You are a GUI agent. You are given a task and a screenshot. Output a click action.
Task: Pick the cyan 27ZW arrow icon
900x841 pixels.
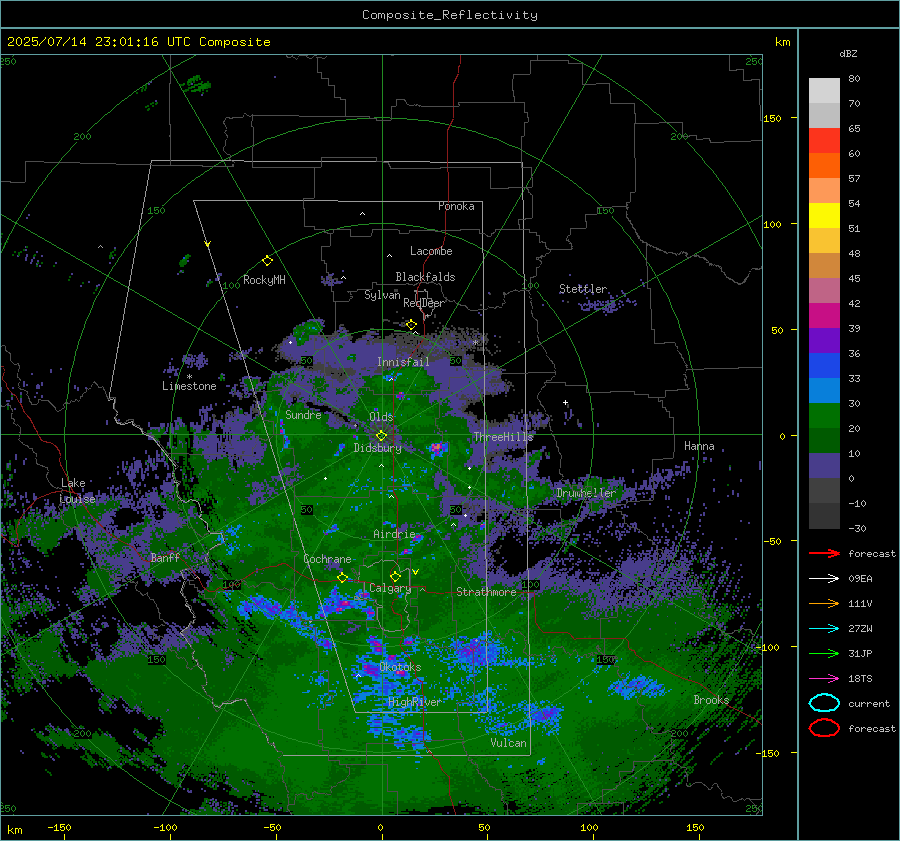coord(824,629)
